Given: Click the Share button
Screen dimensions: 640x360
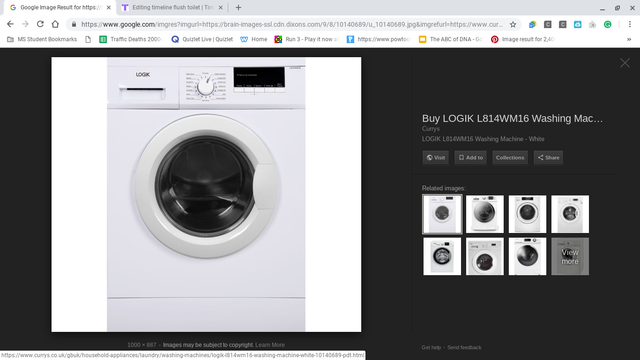Looking at the screenshot, I should click(548, 158).
